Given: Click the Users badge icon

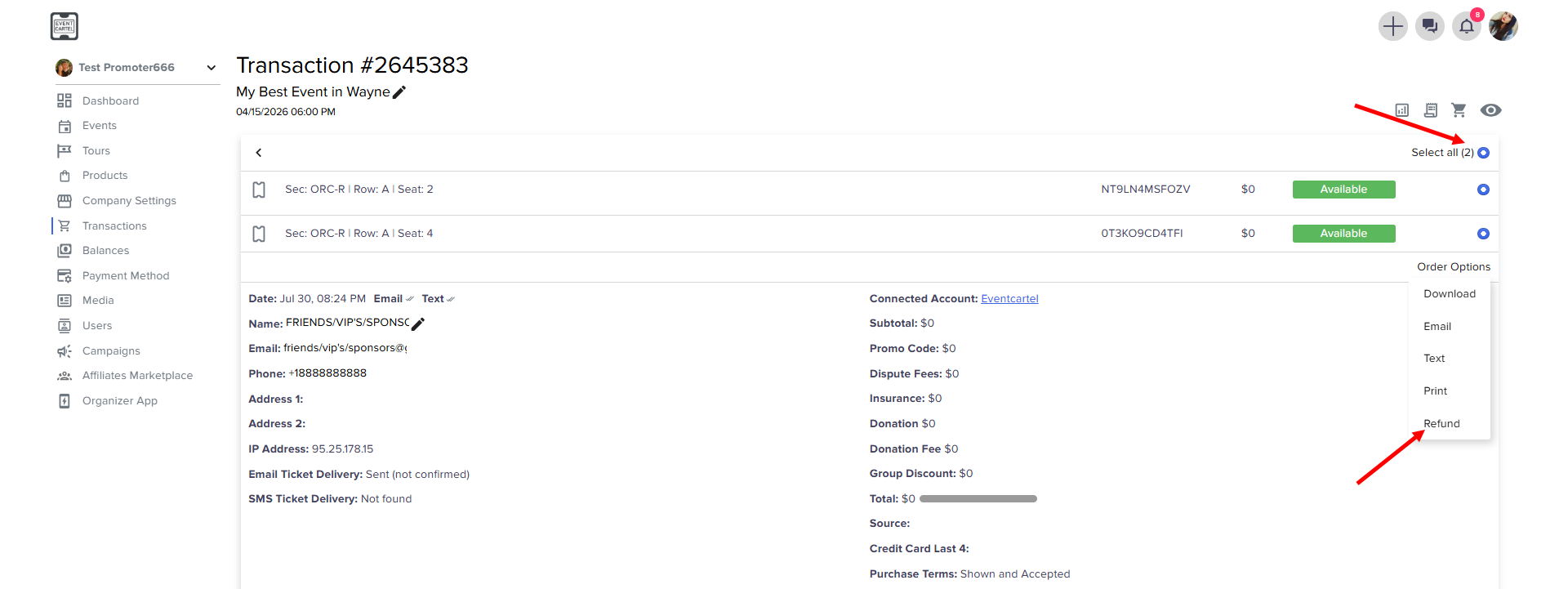Looking at the screenshot, I should 65,326.
